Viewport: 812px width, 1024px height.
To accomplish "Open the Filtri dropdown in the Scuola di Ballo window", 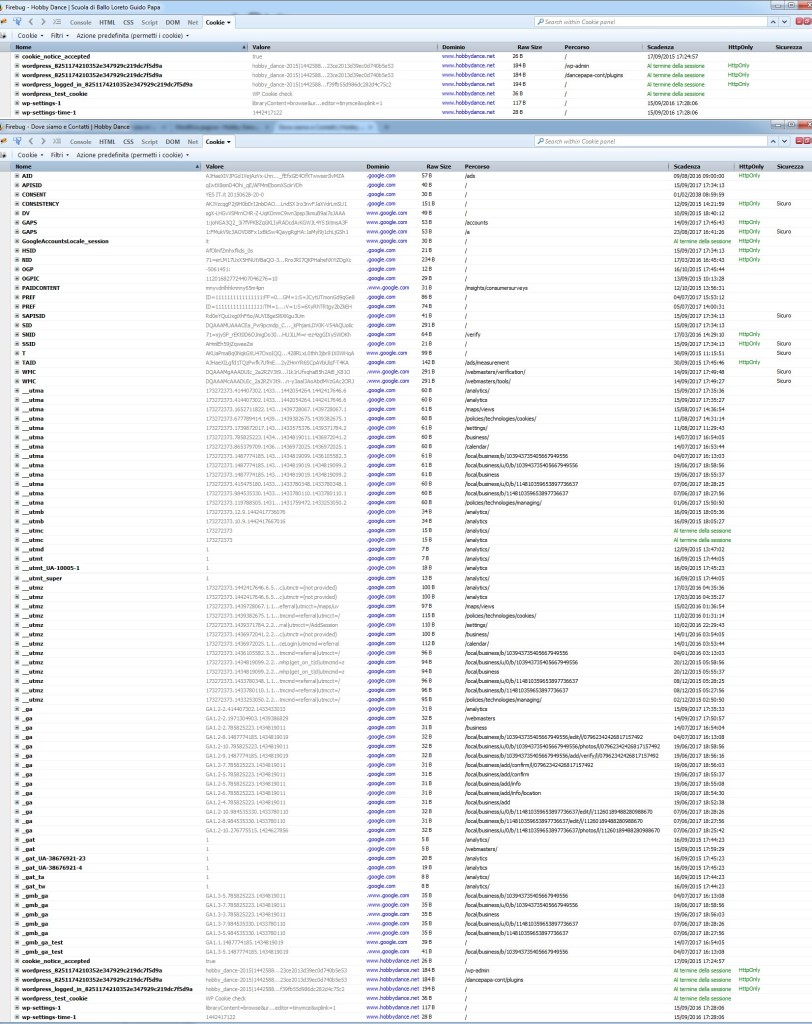I will pos(59,36).
